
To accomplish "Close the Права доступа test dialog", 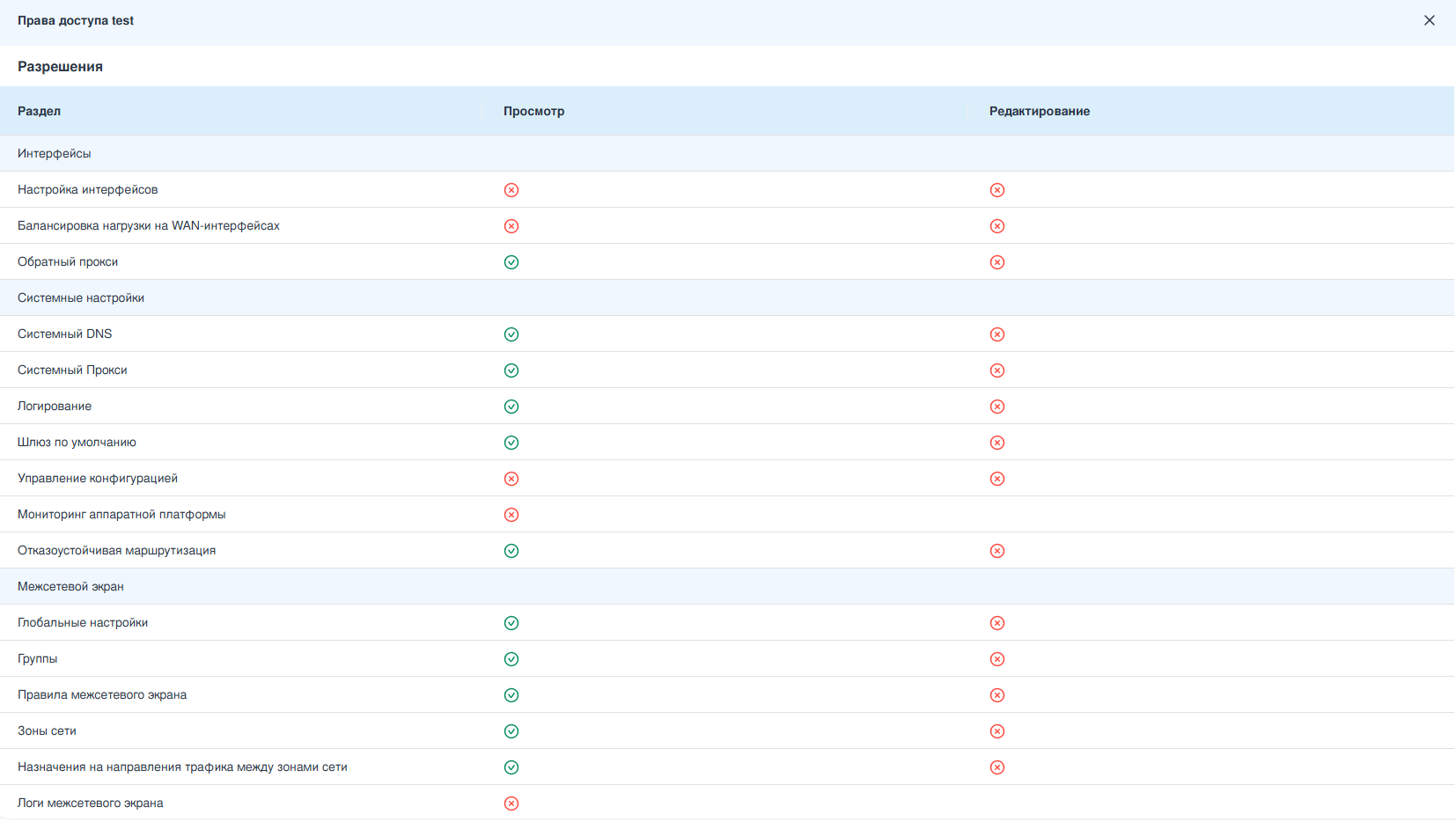I will point(1429,20).
